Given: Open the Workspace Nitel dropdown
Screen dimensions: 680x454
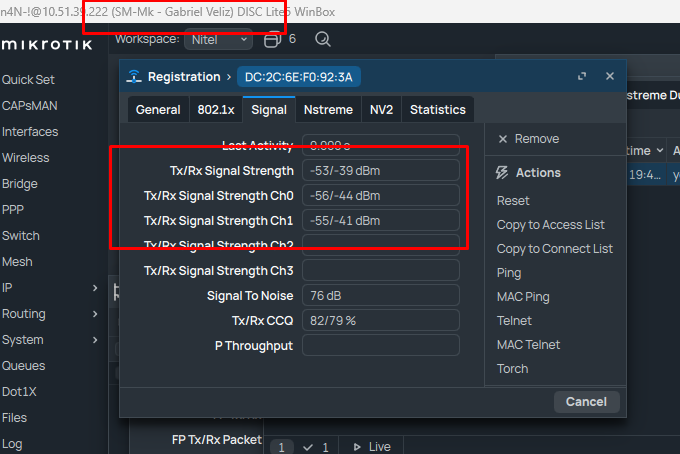Looking at the screenshot, I should pos(218,40).
